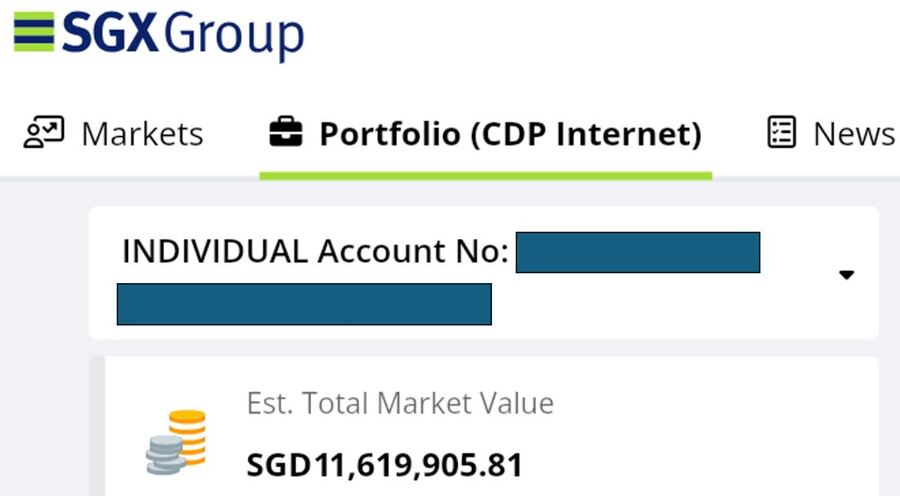The image size is (900, 496).
Task: Click the Est. Total Market Value label
Action: point(400,403)
